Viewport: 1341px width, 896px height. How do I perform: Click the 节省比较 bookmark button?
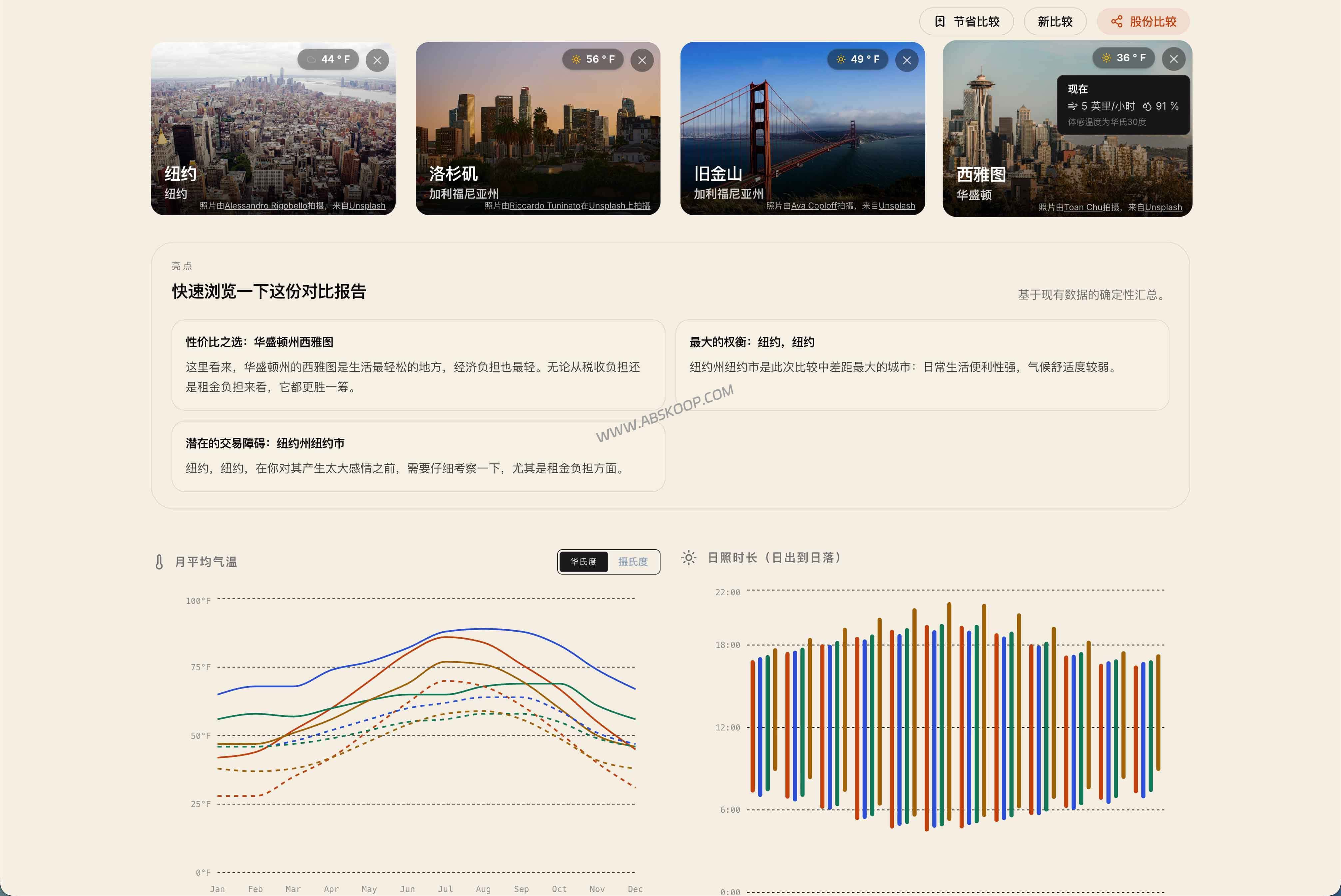(x=966, y=22)
